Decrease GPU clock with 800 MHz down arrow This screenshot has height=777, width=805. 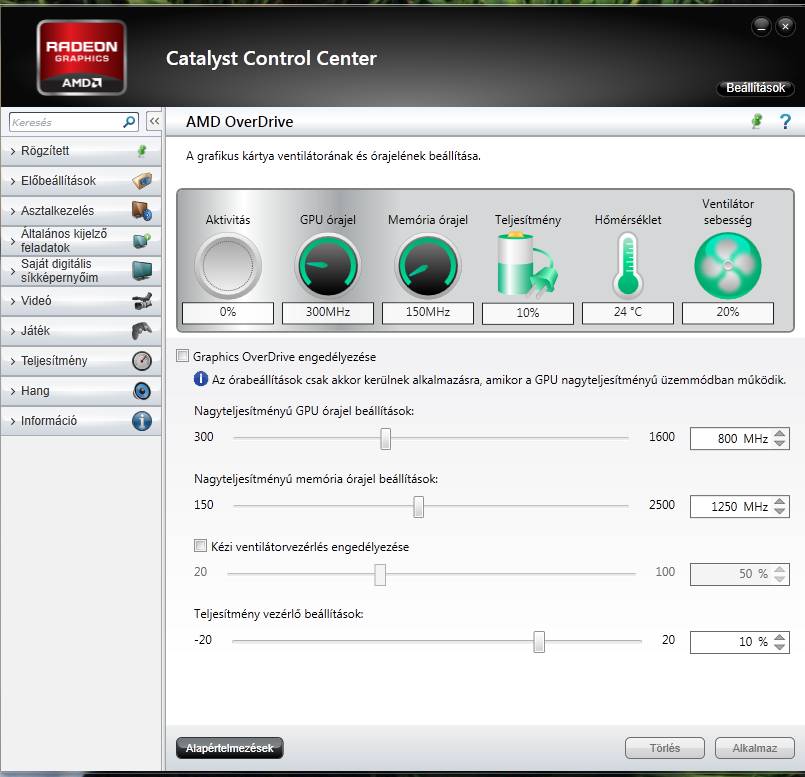pos(780,443)
